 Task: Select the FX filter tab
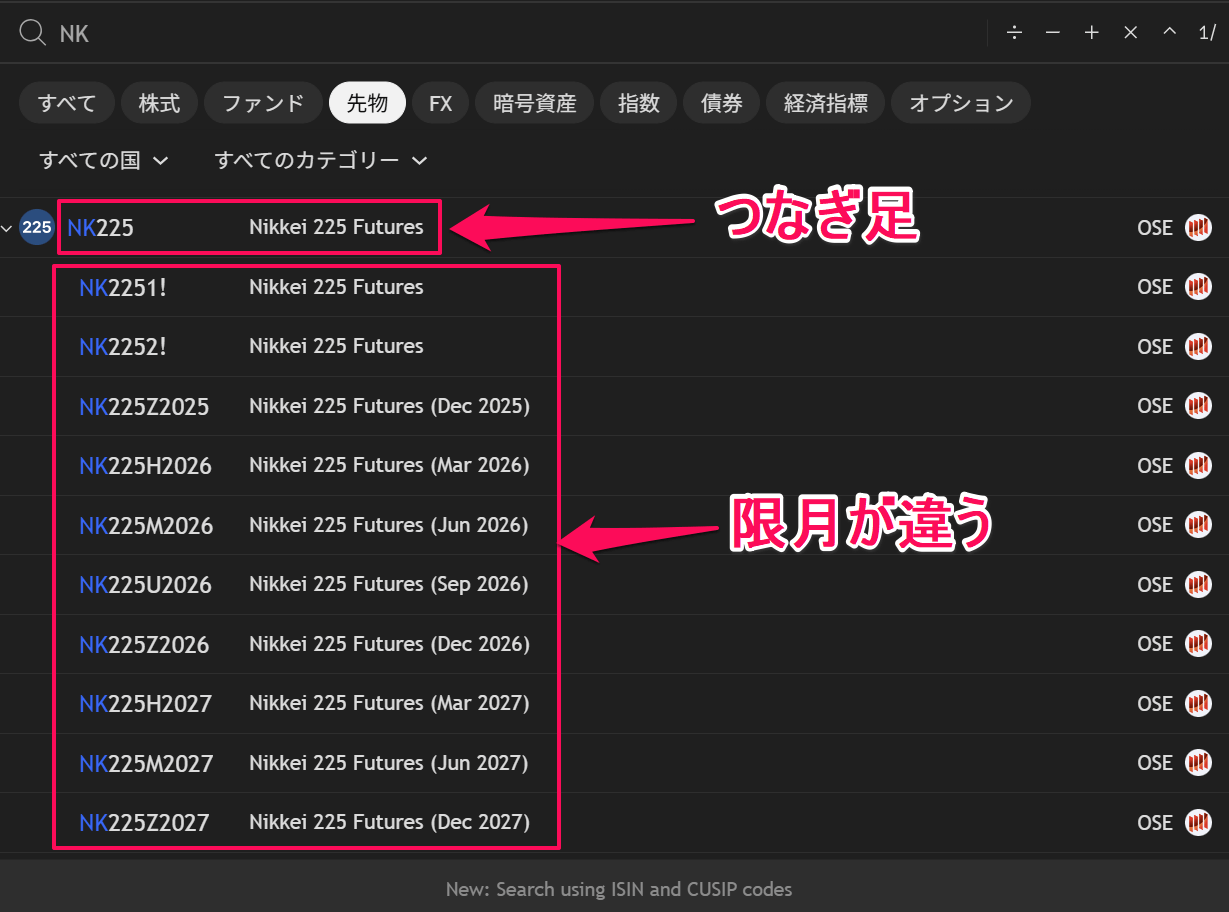pyautogui.click(x=441, y=103)
